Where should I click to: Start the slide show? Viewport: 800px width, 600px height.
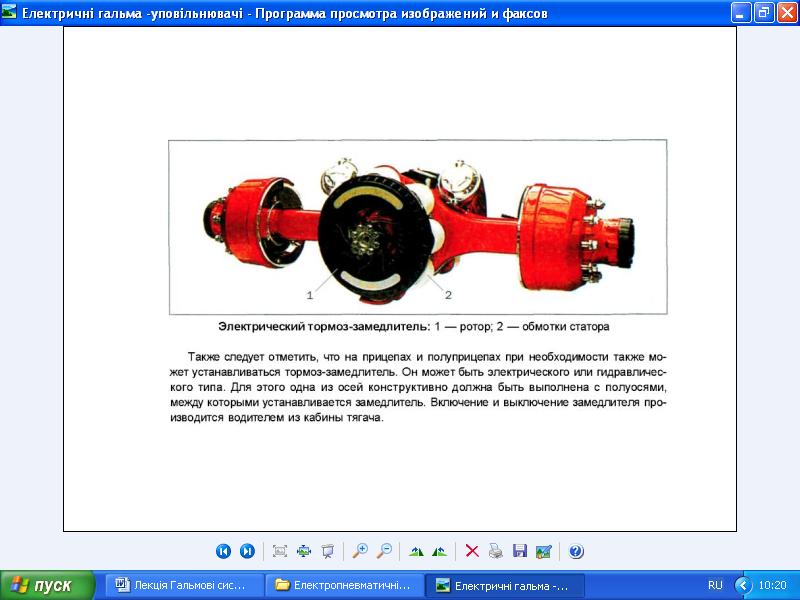328,551
